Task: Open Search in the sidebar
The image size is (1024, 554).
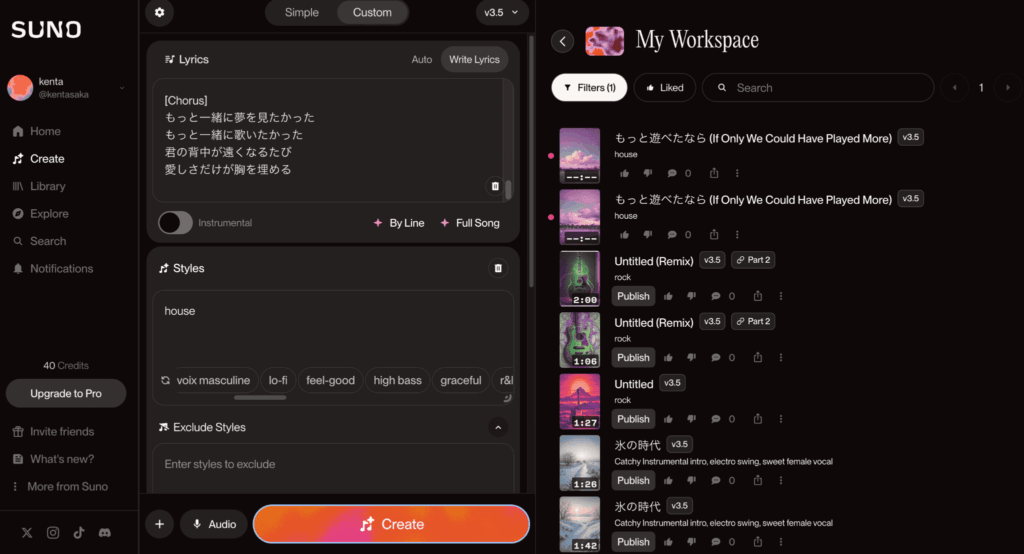Action: (40, 241)
